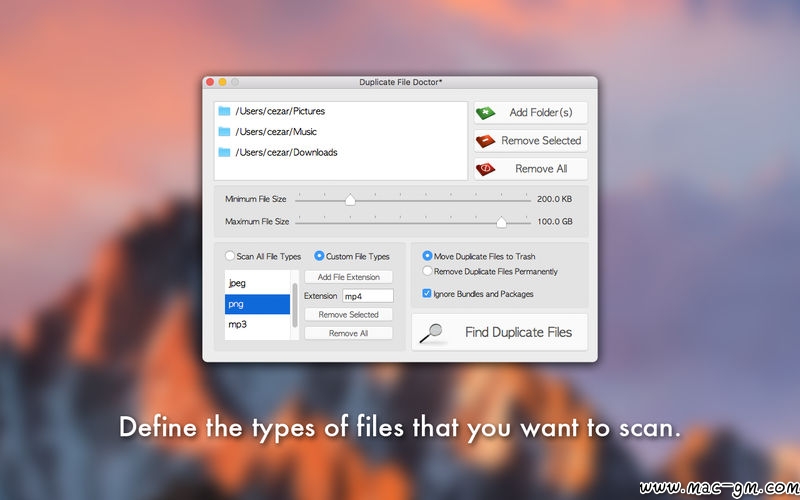Click the 100.0 GB maximum size value

click(x=555, y=221)
